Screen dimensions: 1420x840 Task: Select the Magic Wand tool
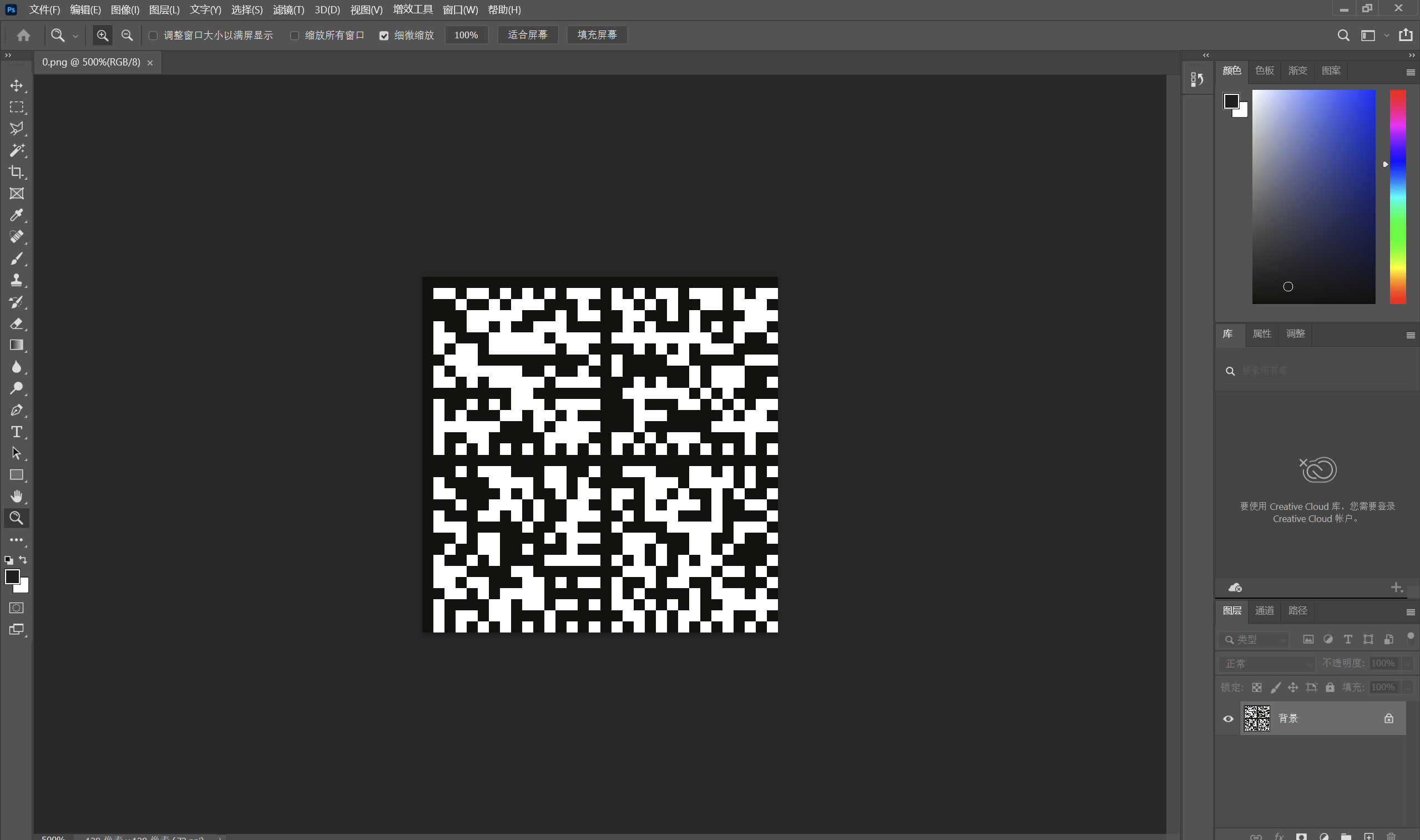click(17, 150)
